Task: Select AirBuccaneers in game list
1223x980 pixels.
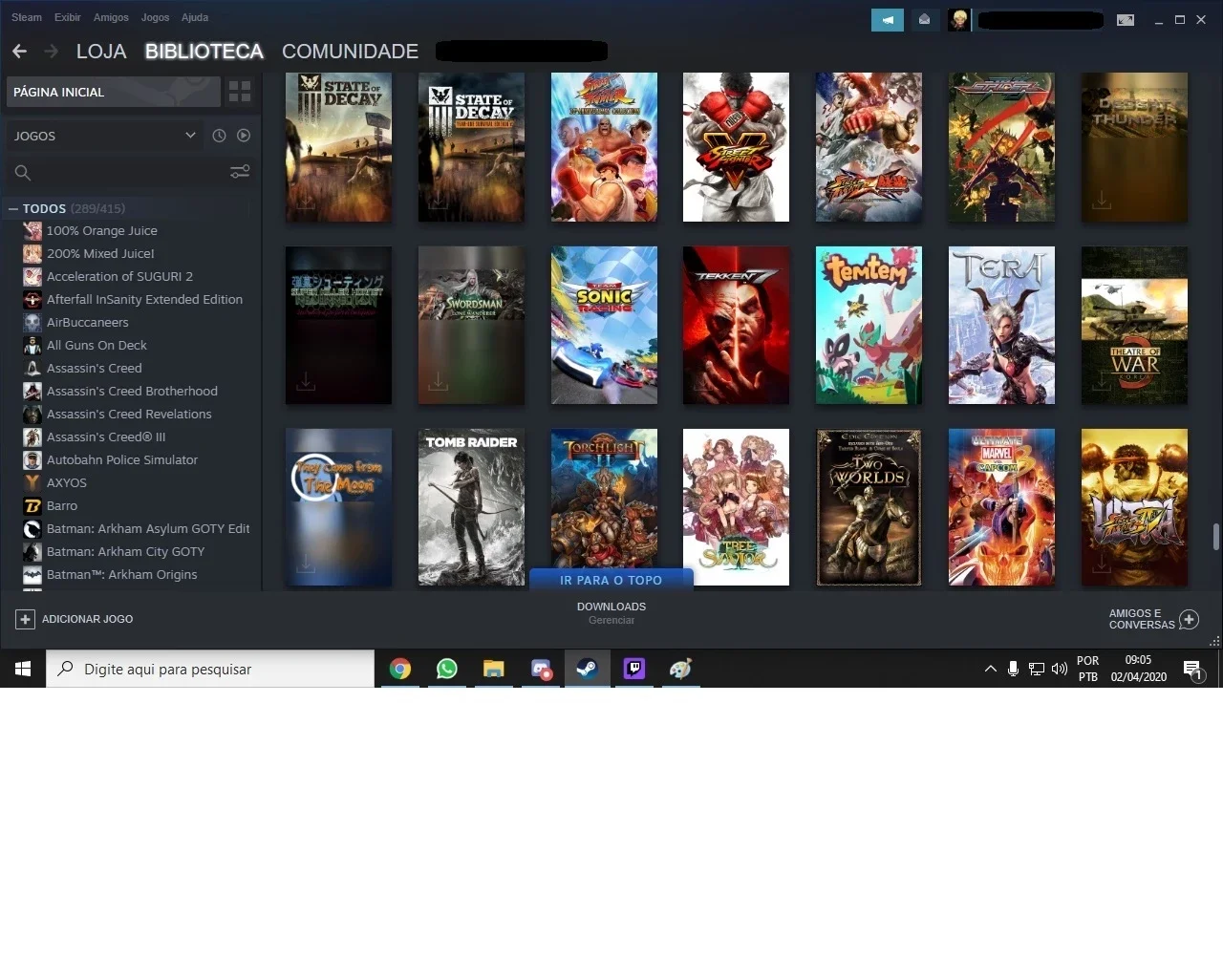Action: click(87, 322)
